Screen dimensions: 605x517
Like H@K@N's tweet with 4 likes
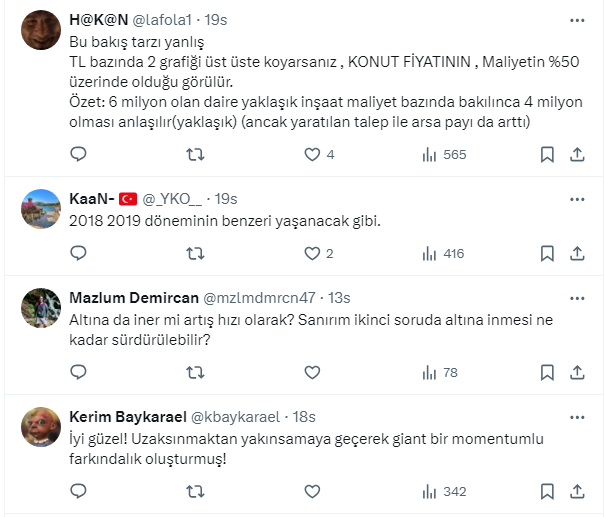[312, 155]
